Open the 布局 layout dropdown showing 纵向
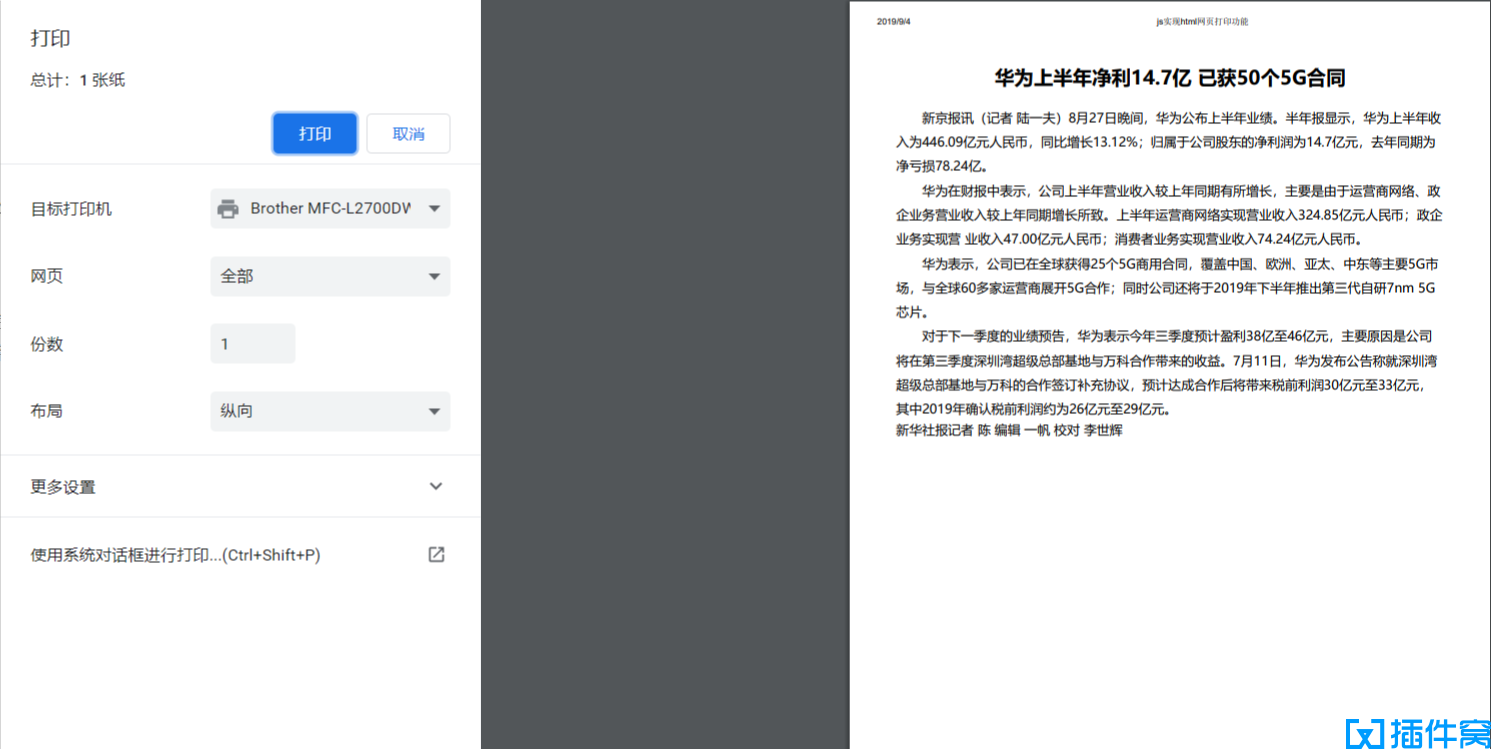 click(x=330, y=411)
